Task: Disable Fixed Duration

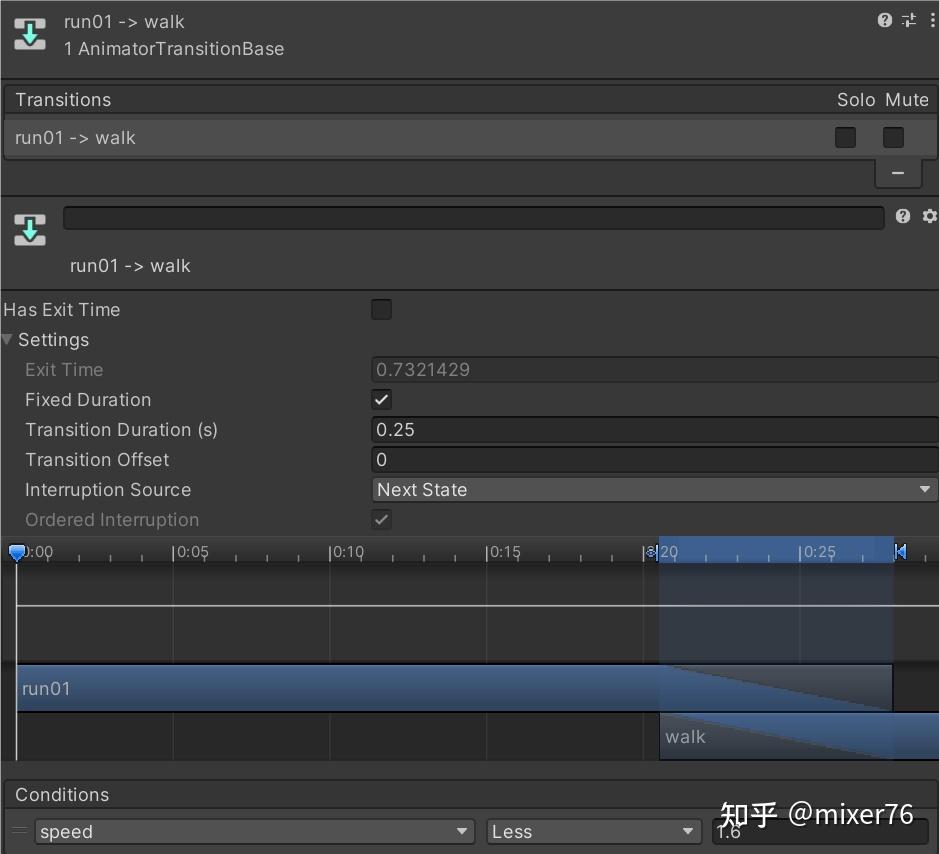Action: (x=381, y=399)
